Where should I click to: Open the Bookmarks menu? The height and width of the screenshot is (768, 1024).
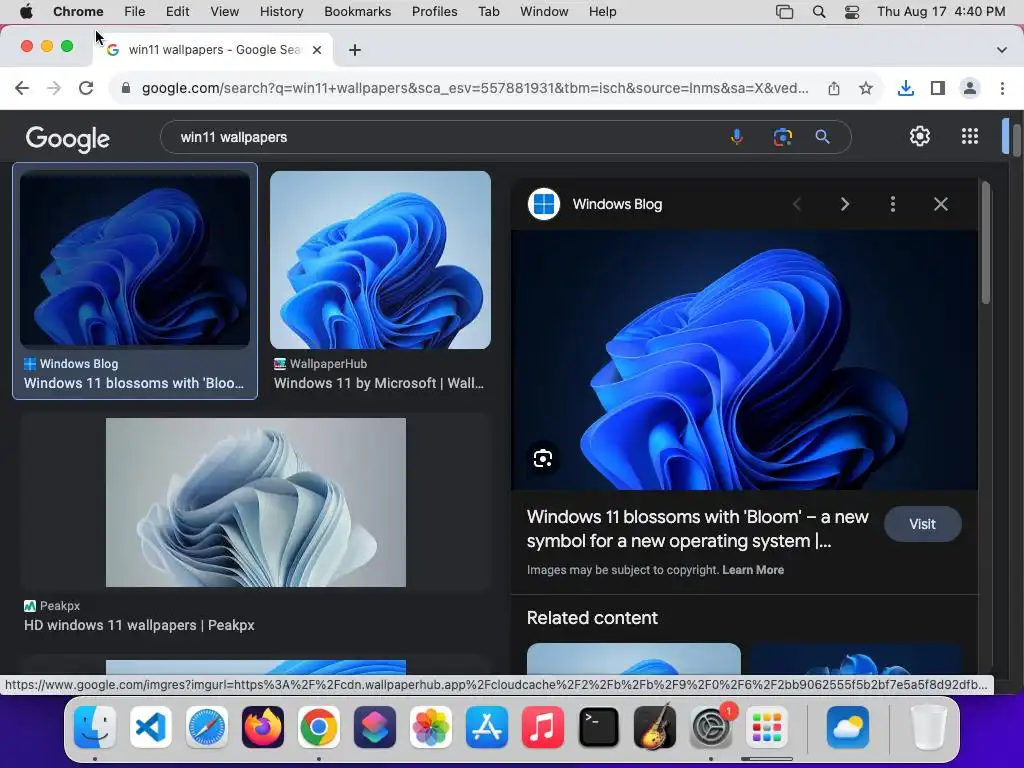pos(357,12)
